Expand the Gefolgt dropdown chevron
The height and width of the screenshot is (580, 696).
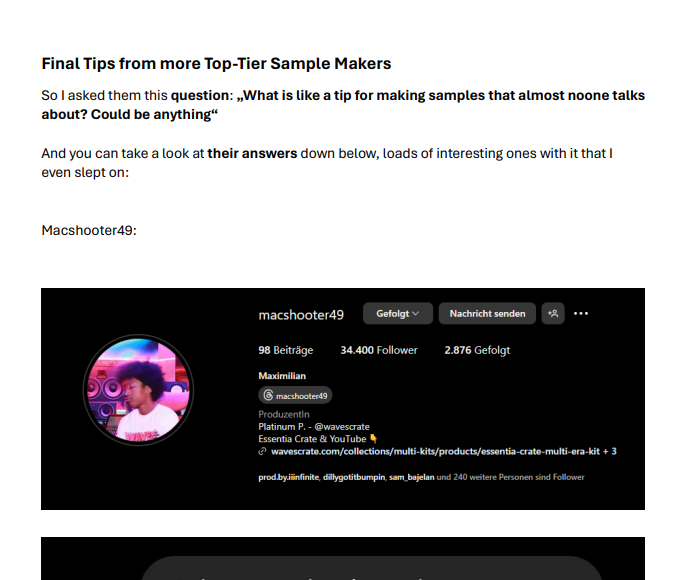[415, 313]
